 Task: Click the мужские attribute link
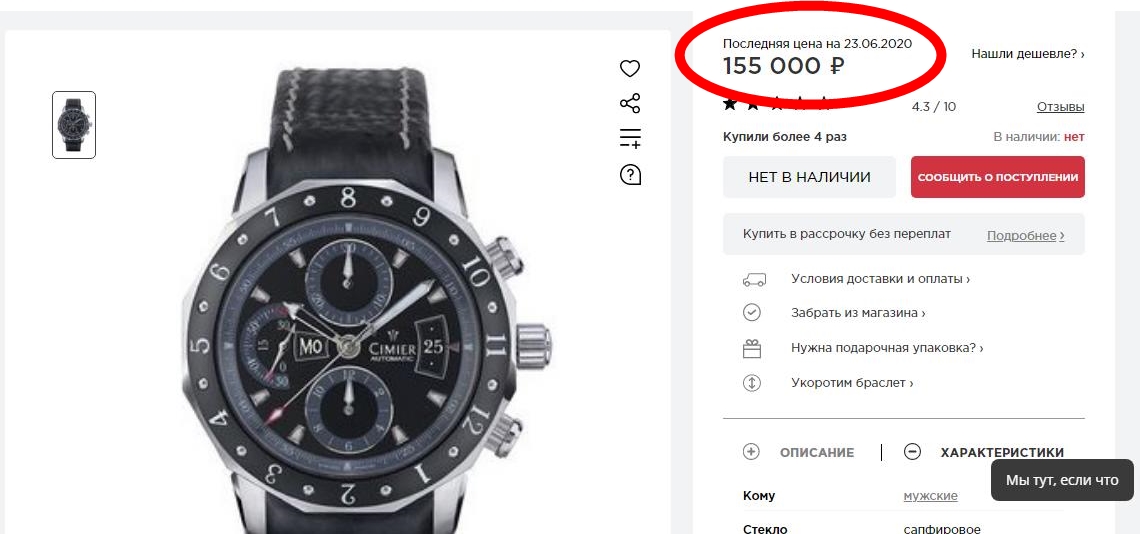point(930,496)
